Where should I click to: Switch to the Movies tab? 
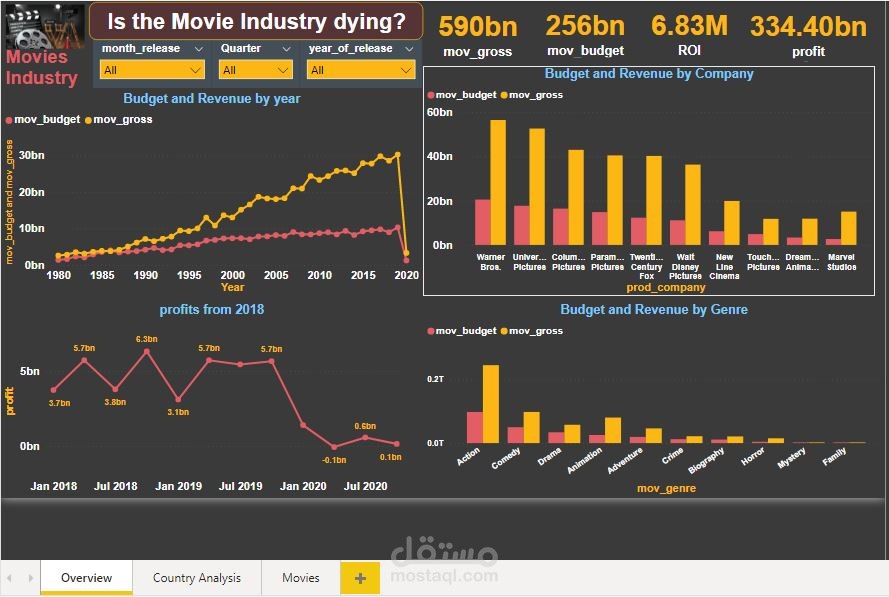coord(300,578)
